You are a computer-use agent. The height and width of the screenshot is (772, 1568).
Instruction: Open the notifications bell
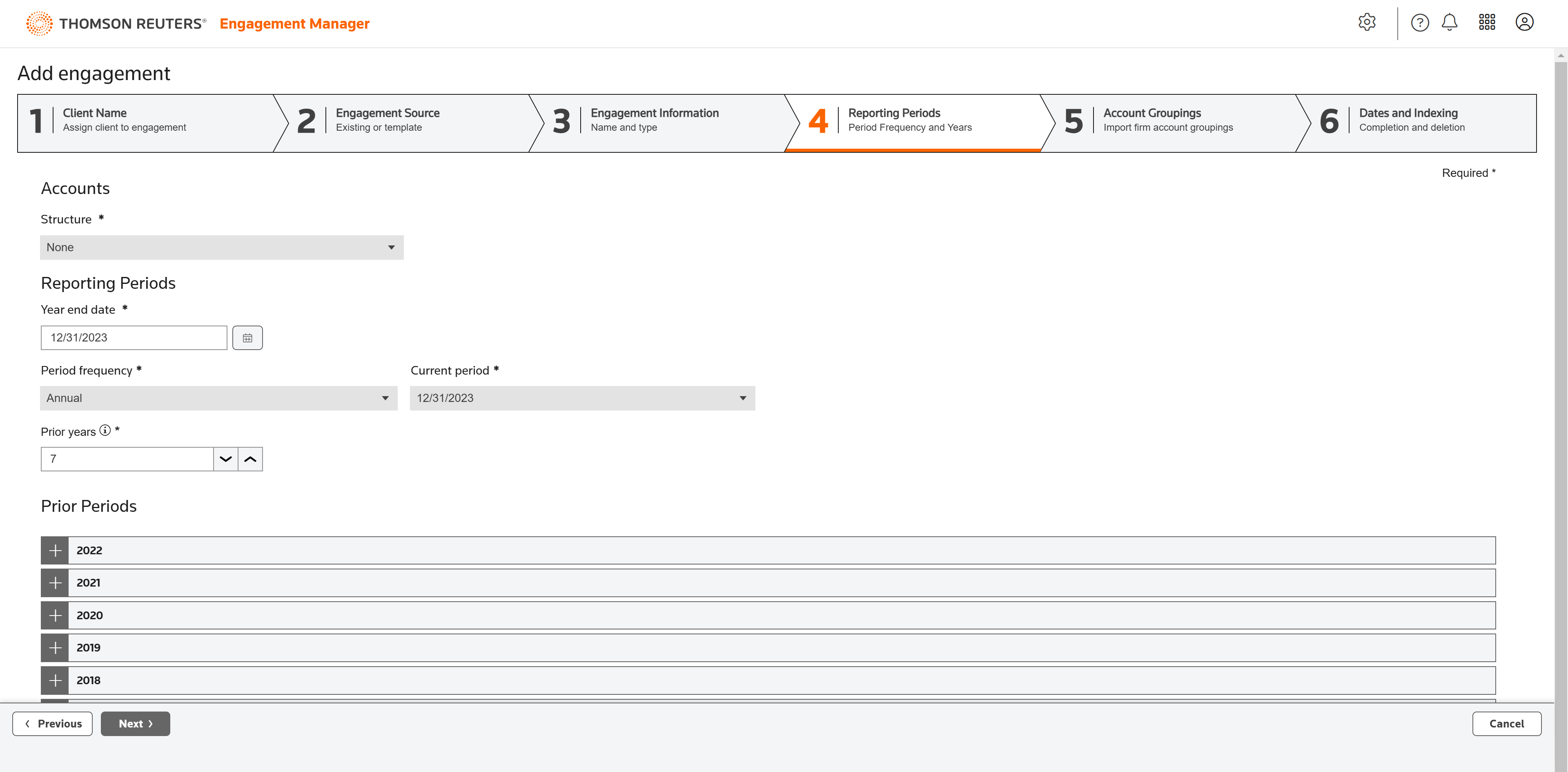(1449, 22)
